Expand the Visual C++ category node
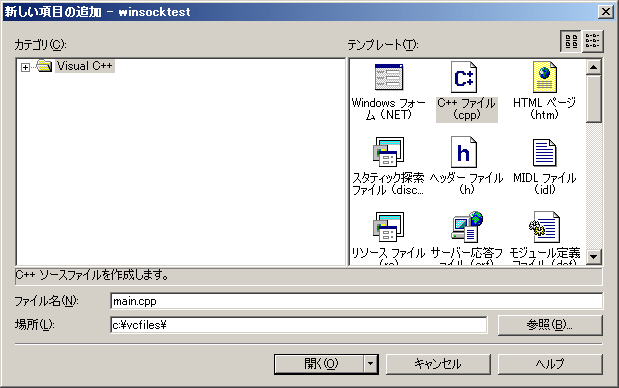 [25, 67]
